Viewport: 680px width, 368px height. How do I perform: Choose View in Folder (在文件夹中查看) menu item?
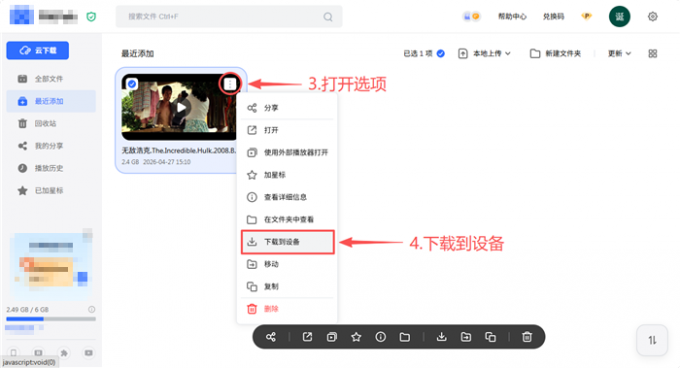[x=287, y=220]
